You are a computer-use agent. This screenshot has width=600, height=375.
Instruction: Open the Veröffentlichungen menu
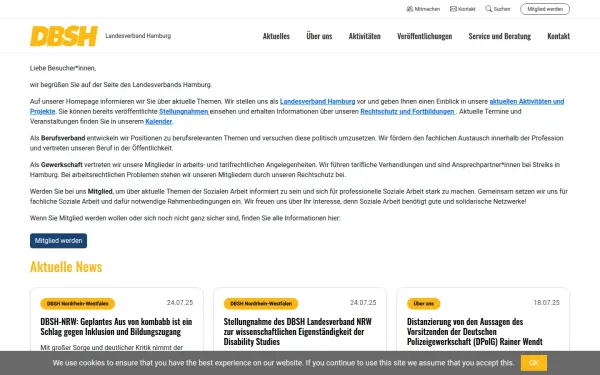(x=425, y=36)
